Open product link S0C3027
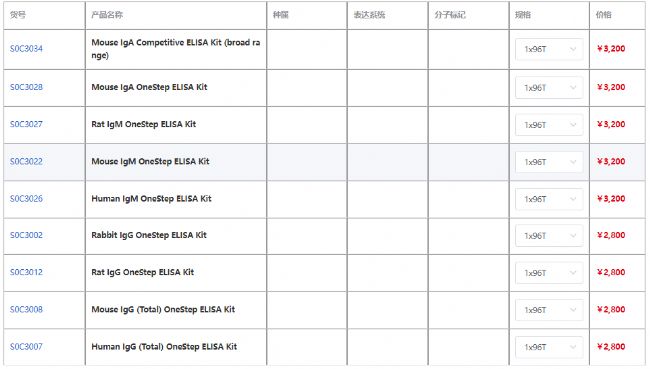The height and width of the screenshot is (369, 650). (x=26, y=124)
